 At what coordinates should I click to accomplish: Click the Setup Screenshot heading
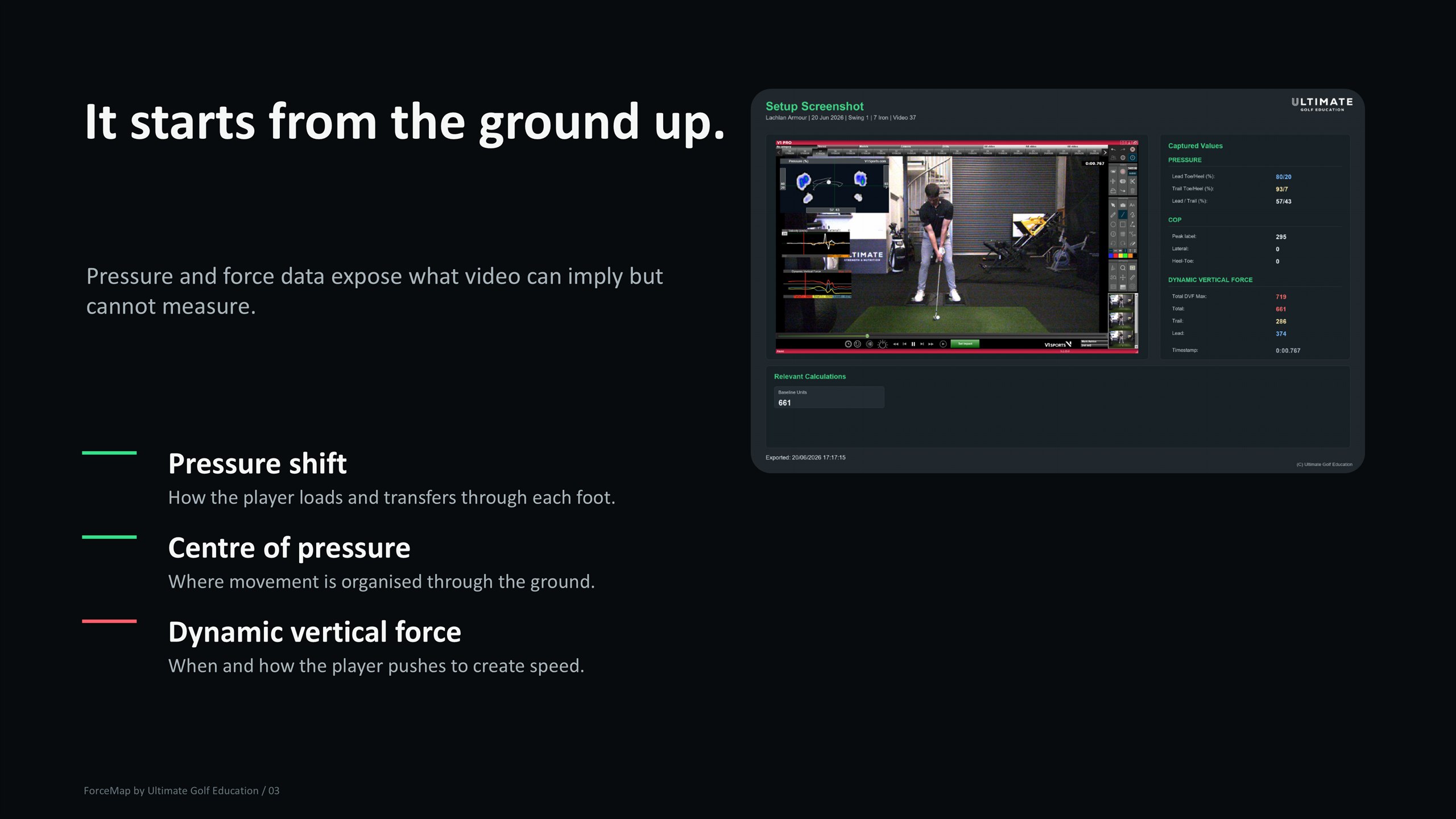[x=814, y=106]
